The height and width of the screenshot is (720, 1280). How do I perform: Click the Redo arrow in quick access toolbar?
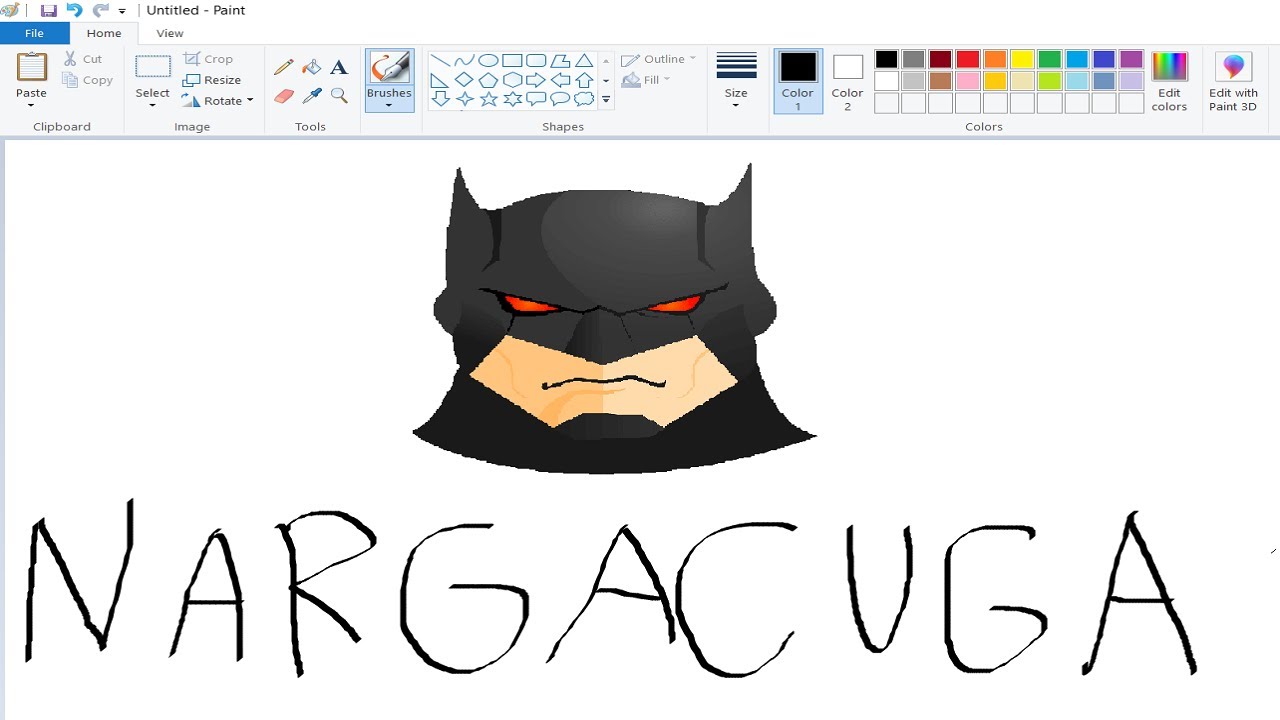pos(100,10)
